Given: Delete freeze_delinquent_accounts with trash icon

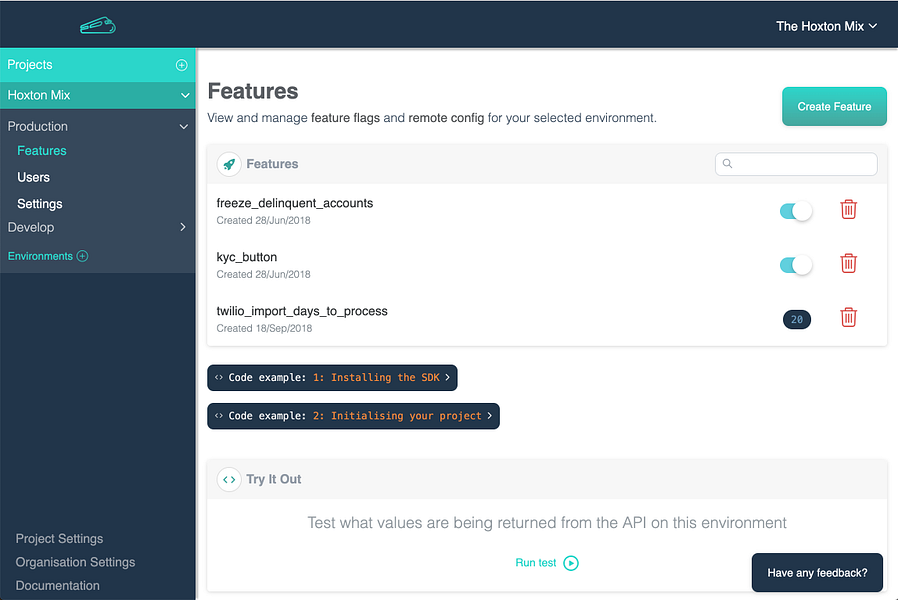Looking at the screenshot, I should 848,209.
